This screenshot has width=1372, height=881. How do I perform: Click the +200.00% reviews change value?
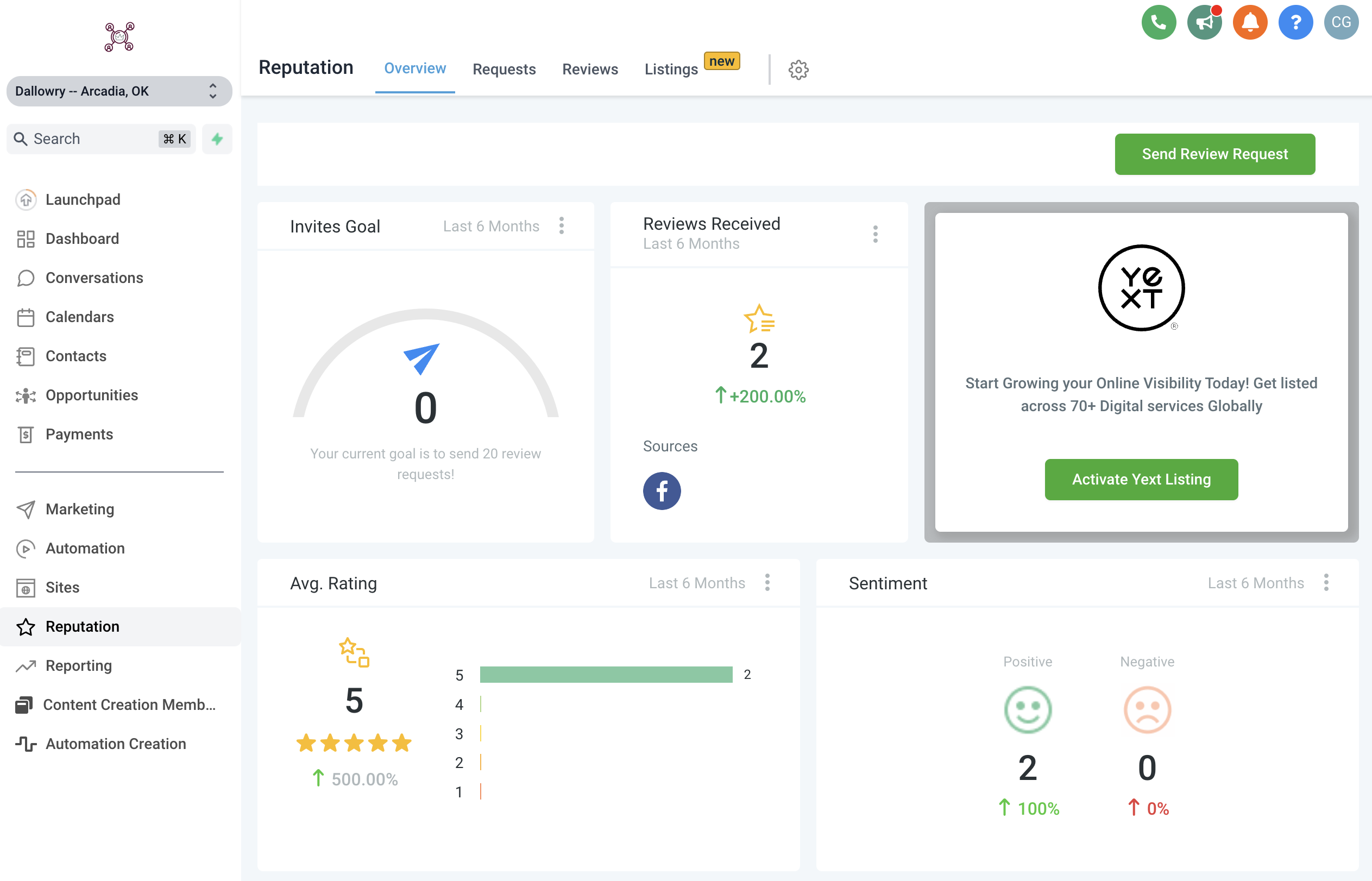tap(767, 396)
